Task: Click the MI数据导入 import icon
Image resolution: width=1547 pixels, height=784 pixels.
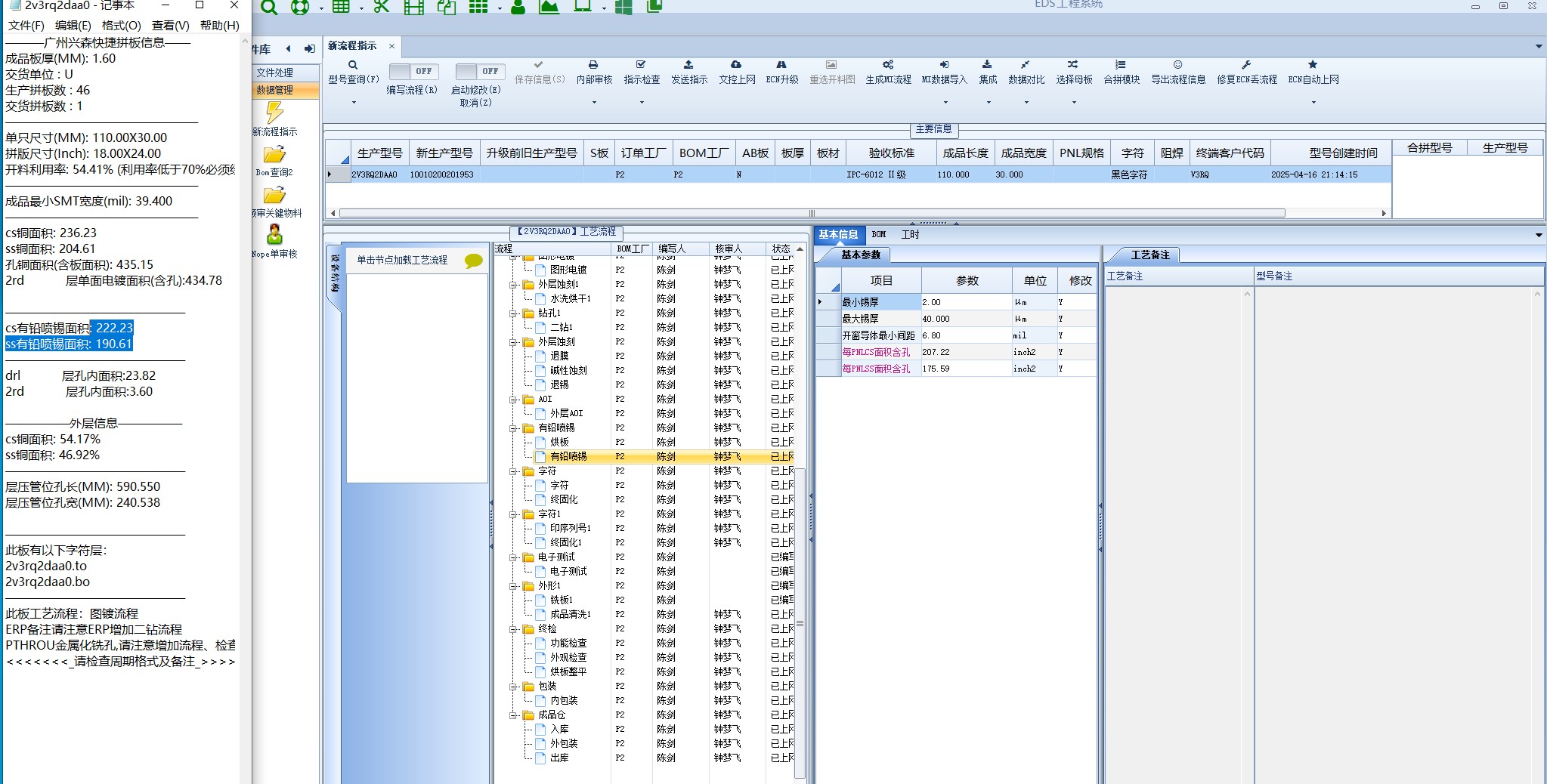Action: point(944,65)
